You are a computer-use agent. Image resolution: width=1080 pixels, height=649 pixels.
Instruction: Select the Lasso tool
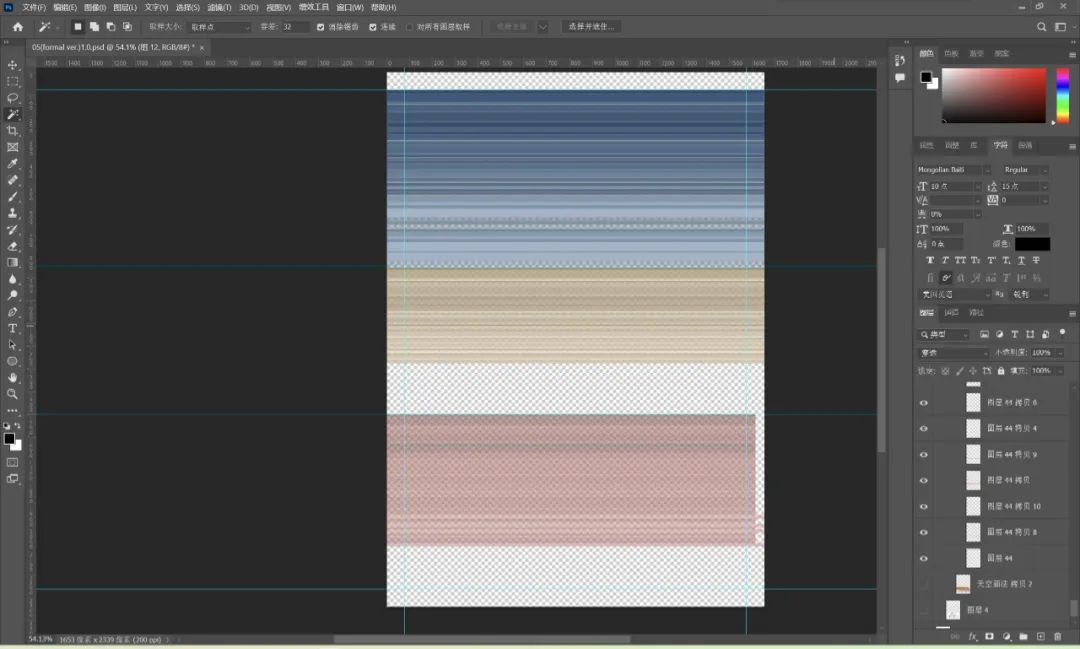[12, 98]
